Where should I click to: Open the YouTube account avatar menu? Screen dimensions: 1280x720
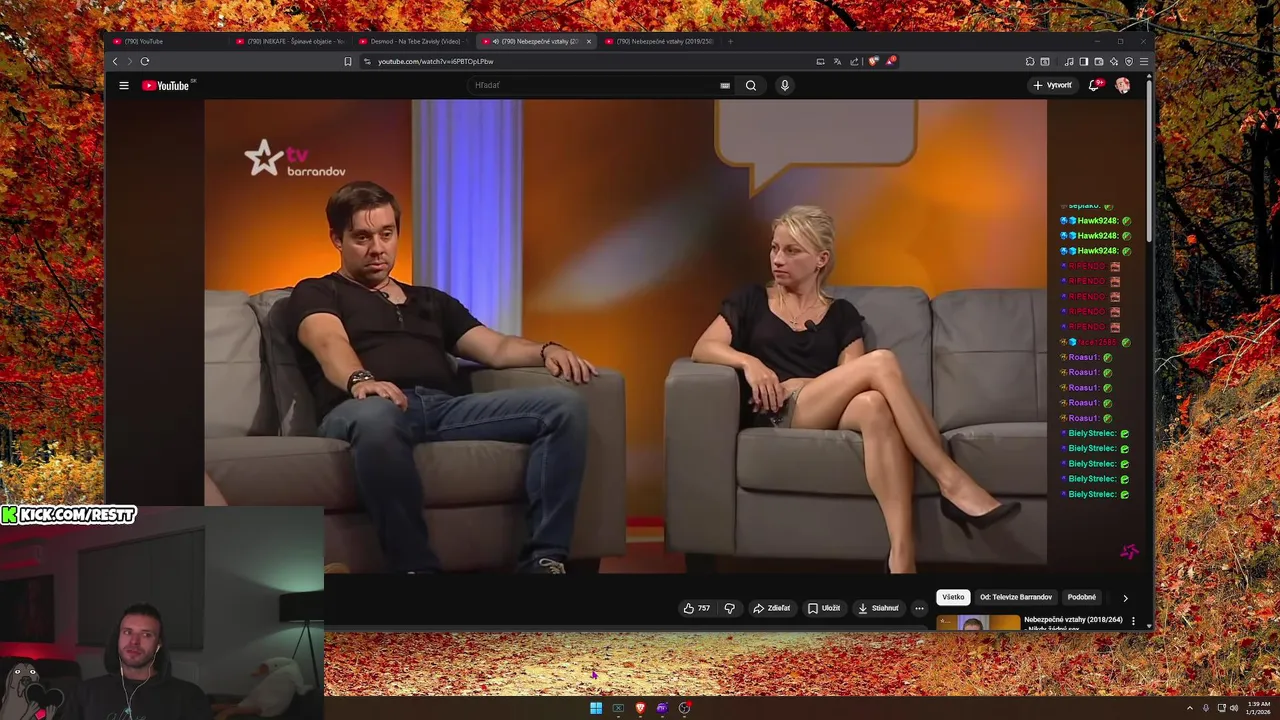[1123, 85]
